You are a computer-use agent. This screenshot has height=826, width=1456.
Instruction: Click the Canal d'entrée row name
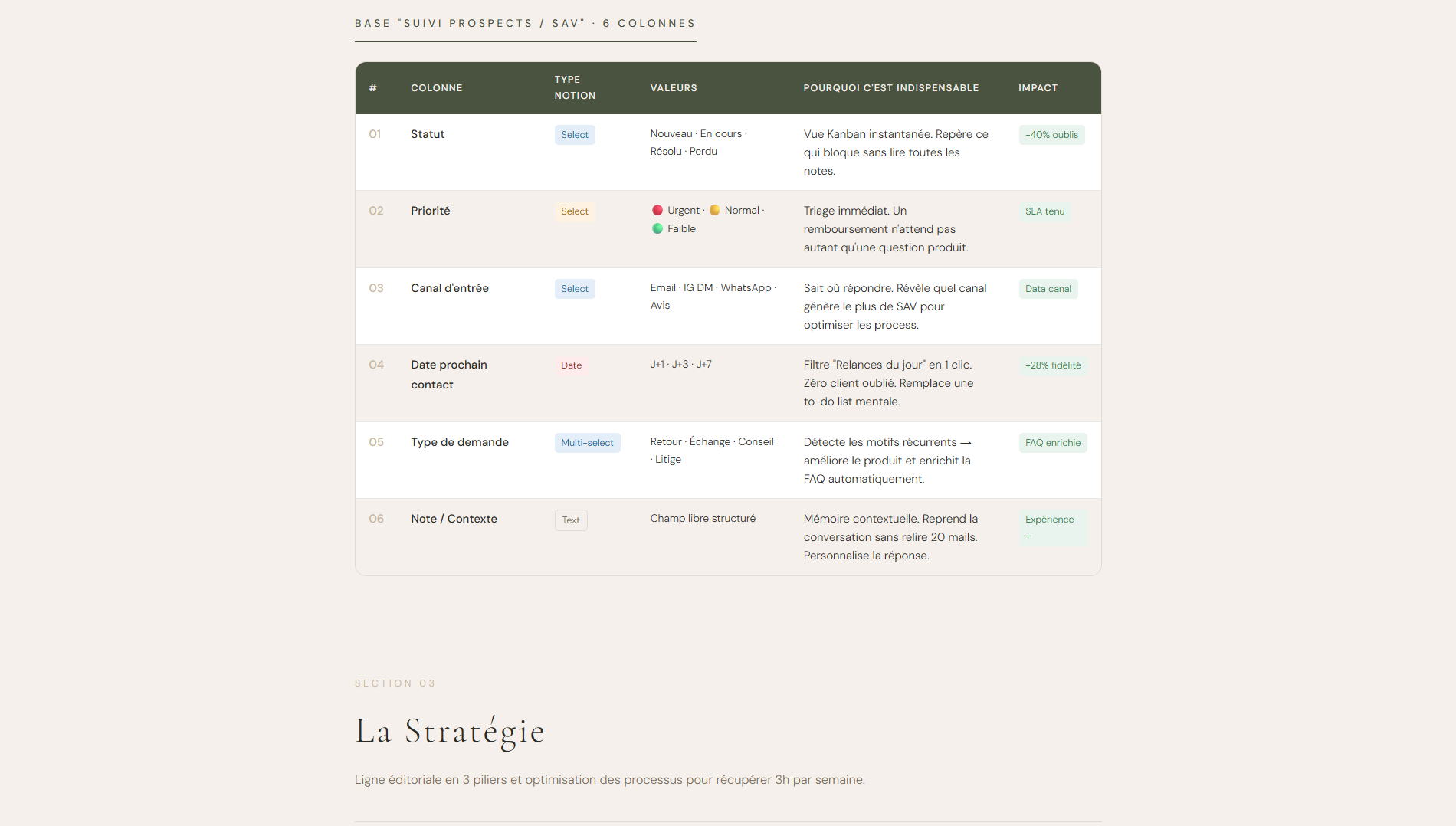pos(450,288)
